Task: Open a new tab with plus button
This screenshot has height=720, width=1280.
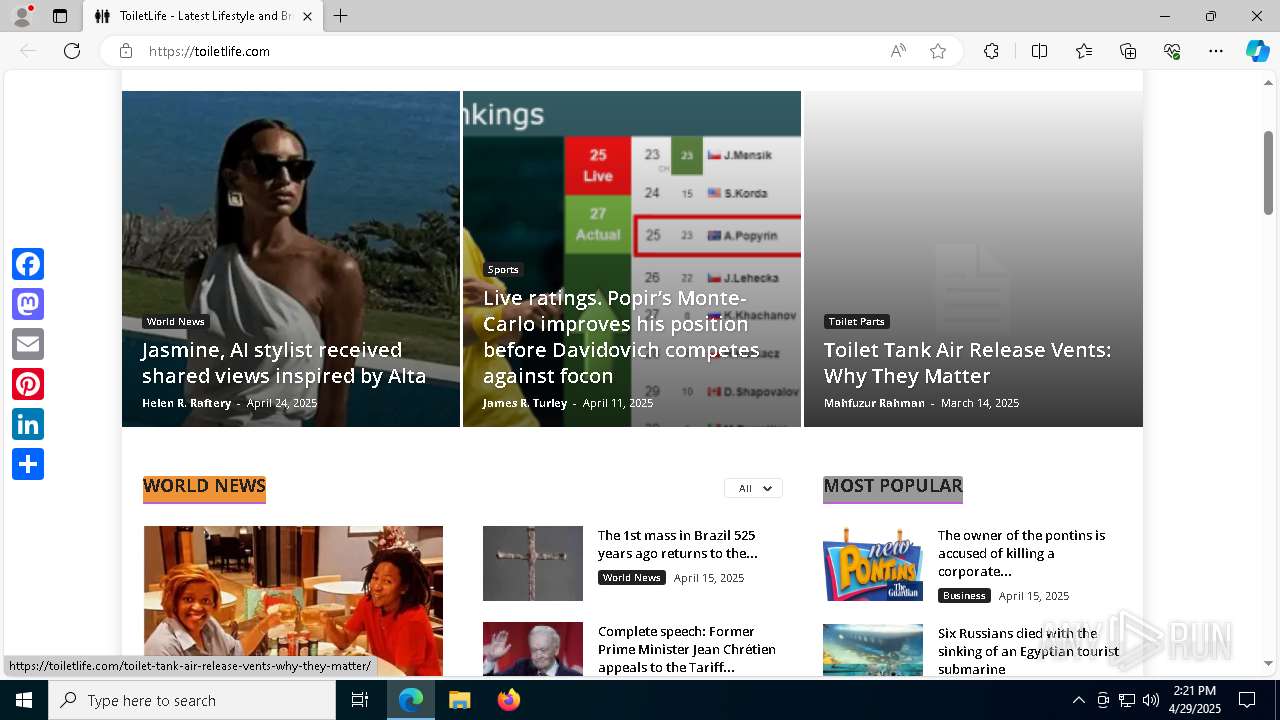Action: 341,16
